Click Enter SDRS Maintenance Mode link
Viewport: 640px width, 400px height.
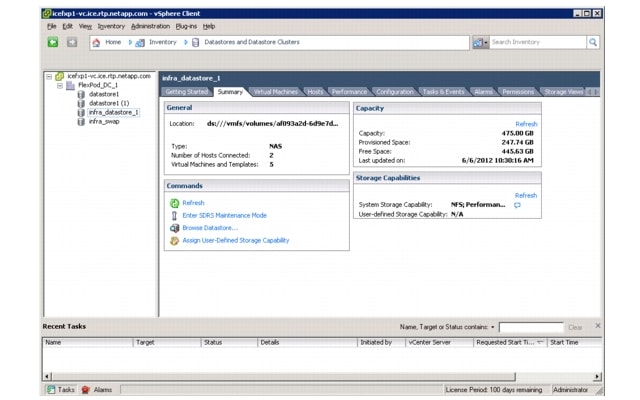[x=224, y=215]
